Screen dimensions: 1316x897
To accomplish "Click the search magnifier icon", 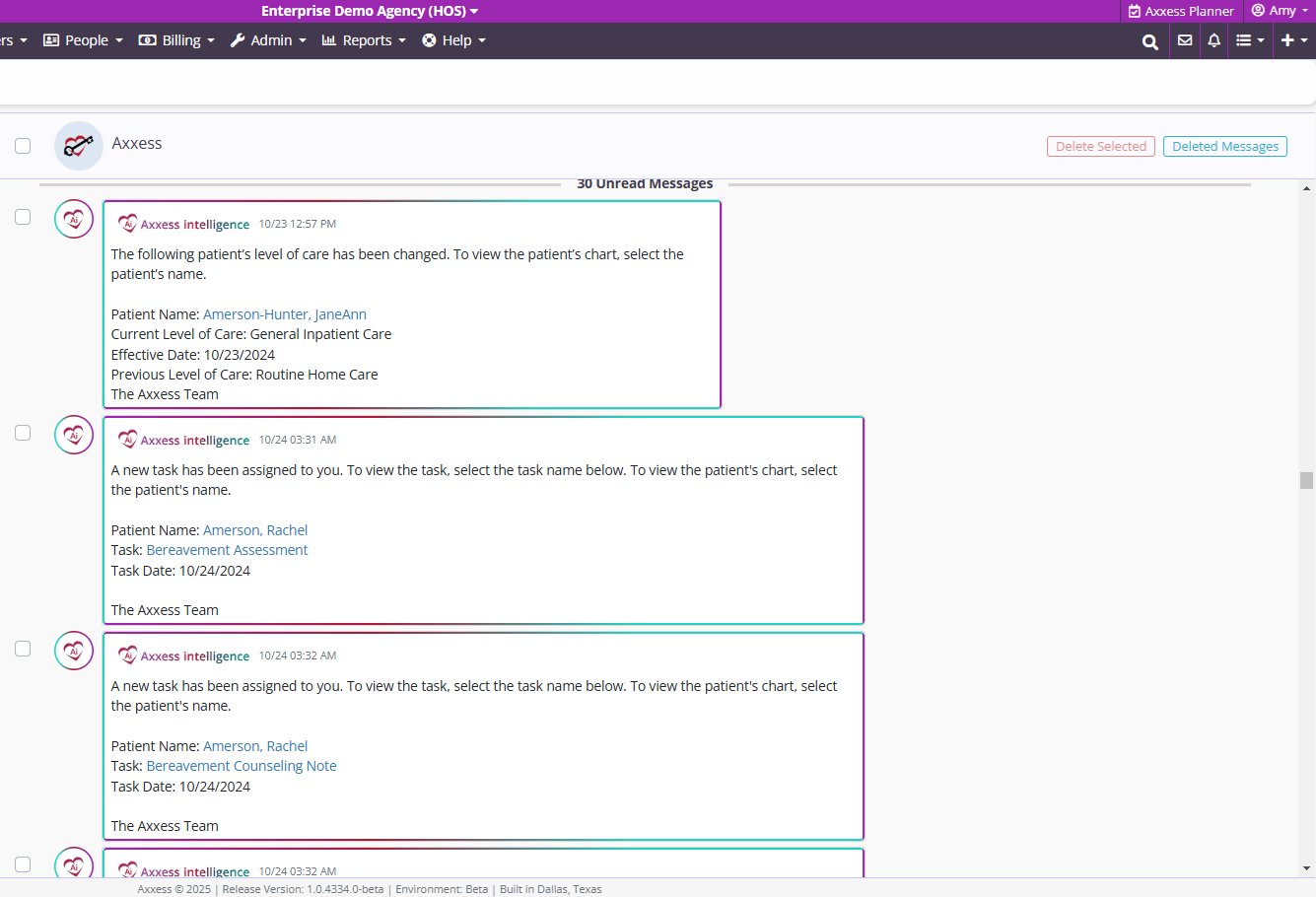I will [1149, 41].
